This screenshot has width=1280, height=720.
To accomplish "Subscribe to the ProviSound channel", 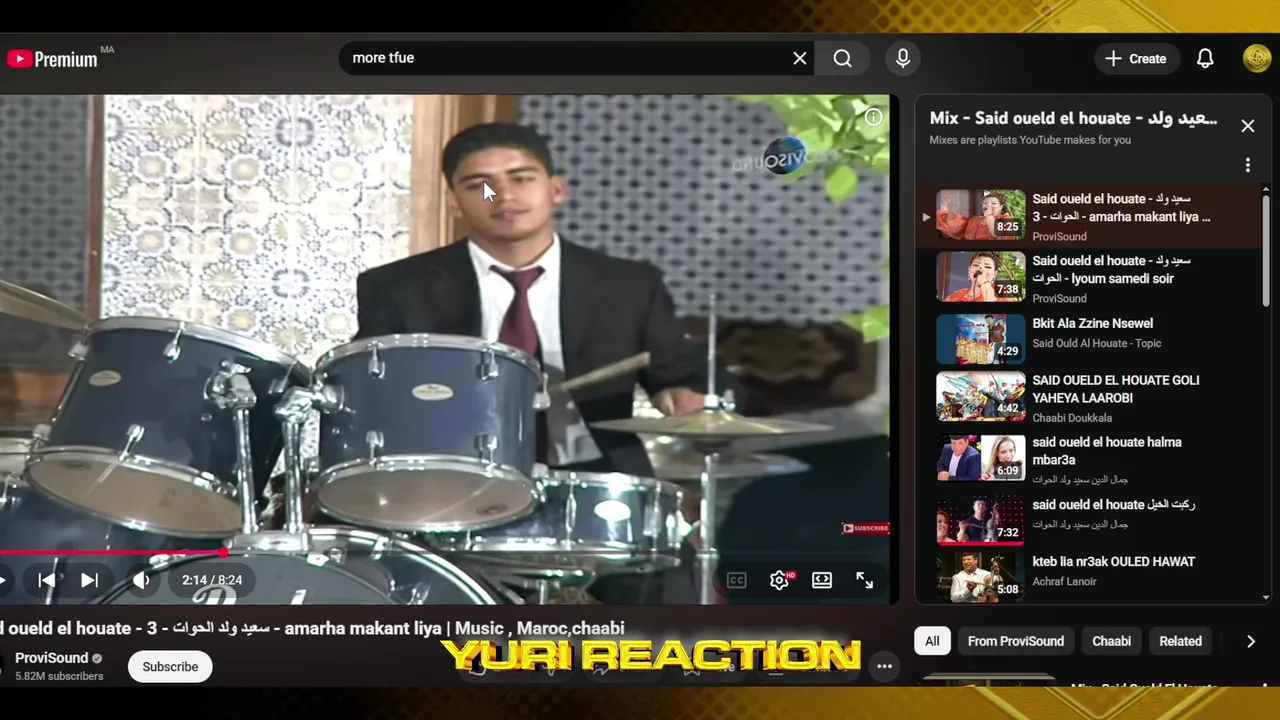I will [170, 667].
